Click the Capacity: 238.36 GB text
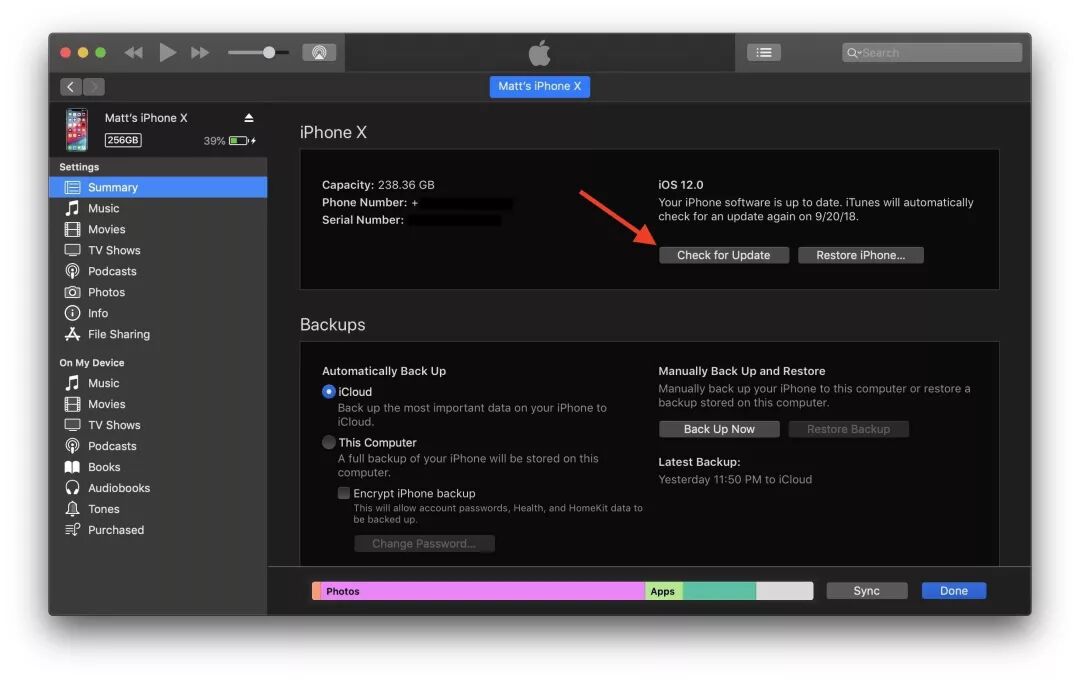This screenshot has width=1080, height=680. [378, 185]
